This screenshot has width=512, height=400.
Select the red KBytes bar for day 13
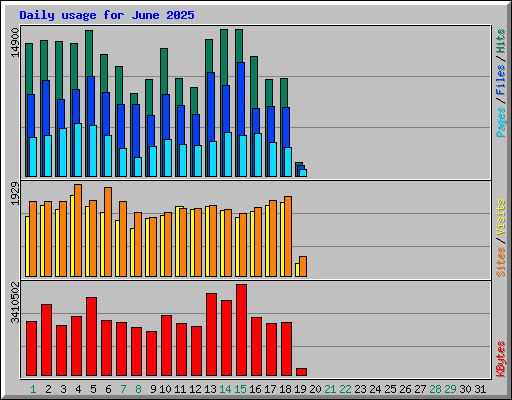tap(211, 335)
